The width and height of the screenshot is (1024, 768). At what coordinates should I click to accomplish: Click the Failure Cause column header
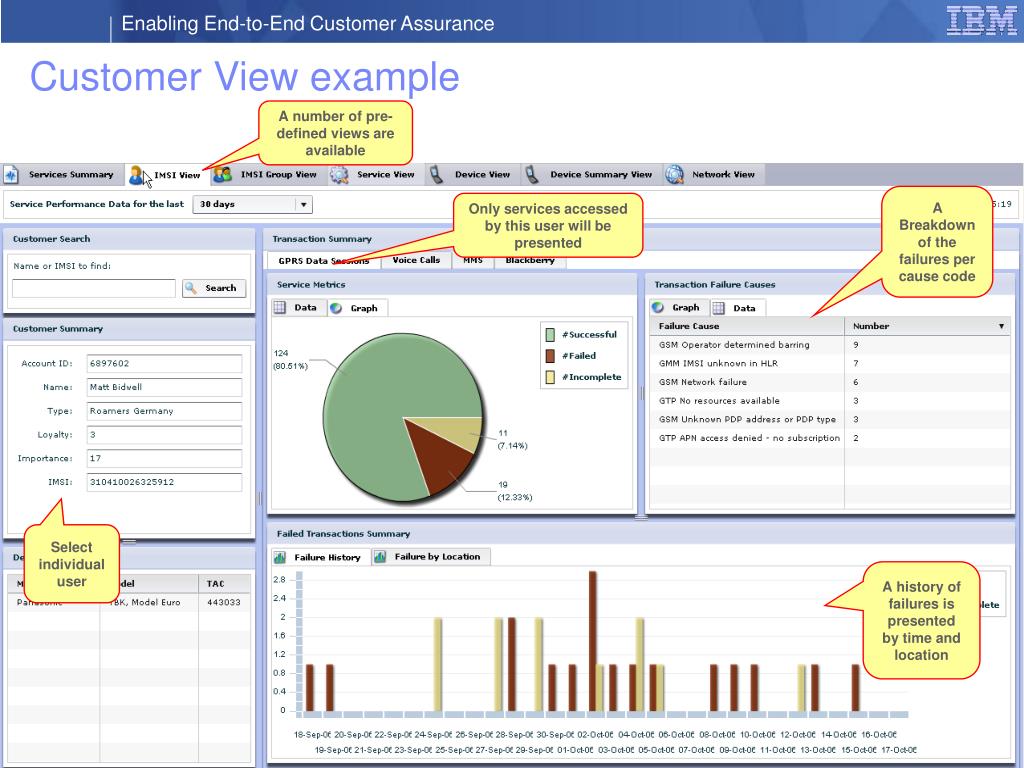pos(746,326)
